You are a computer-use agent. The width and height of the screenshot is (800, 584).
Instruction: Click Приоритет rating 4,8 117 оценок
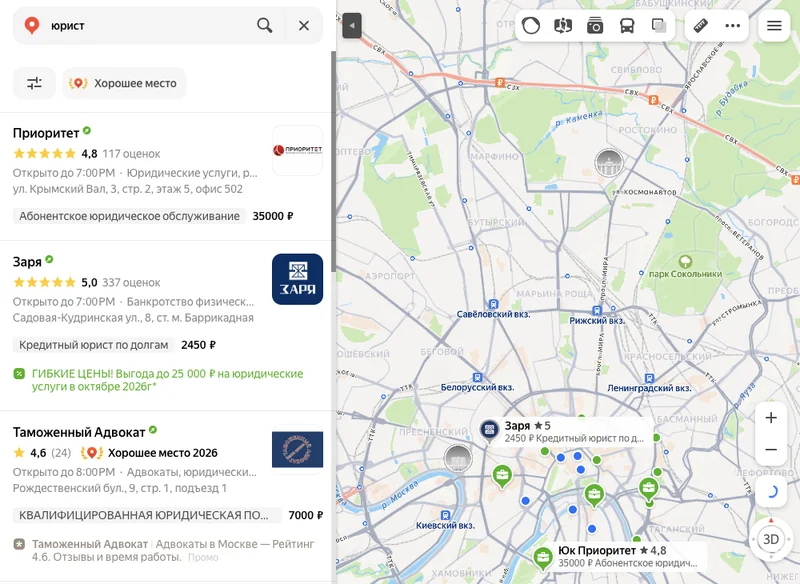87,154
